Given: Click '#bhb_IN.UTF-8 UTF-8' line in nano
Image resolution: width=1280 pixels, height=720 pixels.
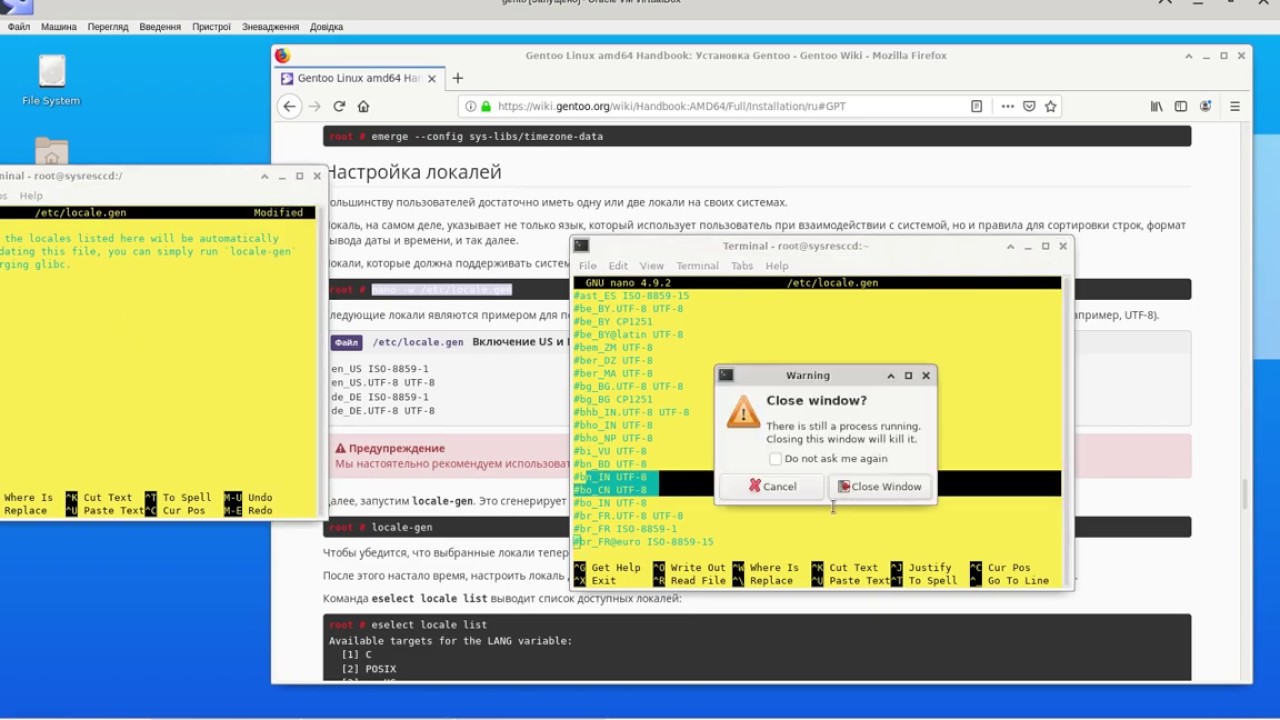Looking at the screenshot, I should [631, 412].
